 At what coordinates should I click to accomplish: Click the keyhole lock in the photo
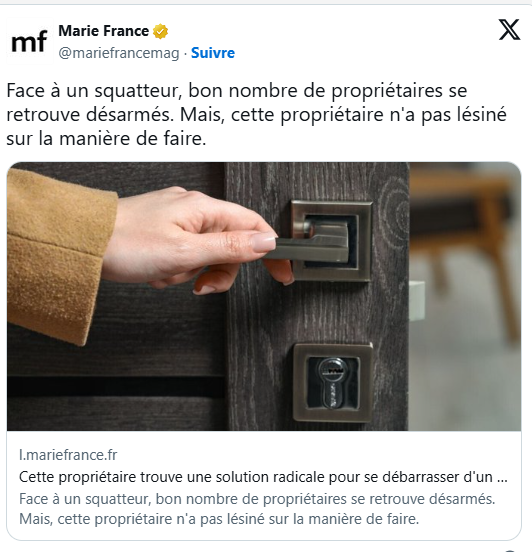[x=333, y=383]
